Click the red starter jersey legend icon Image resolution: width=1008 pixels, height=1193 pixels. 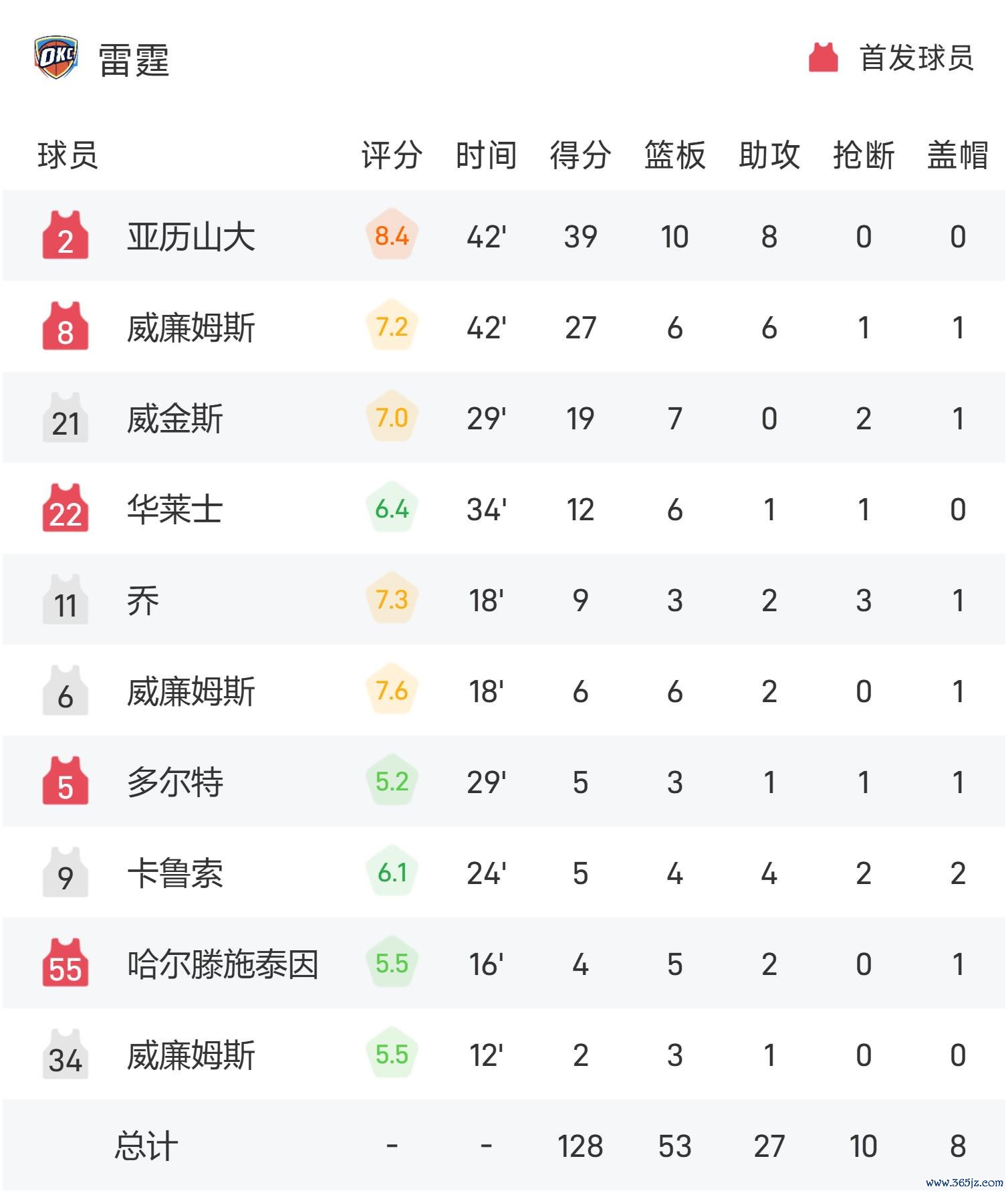823,58
